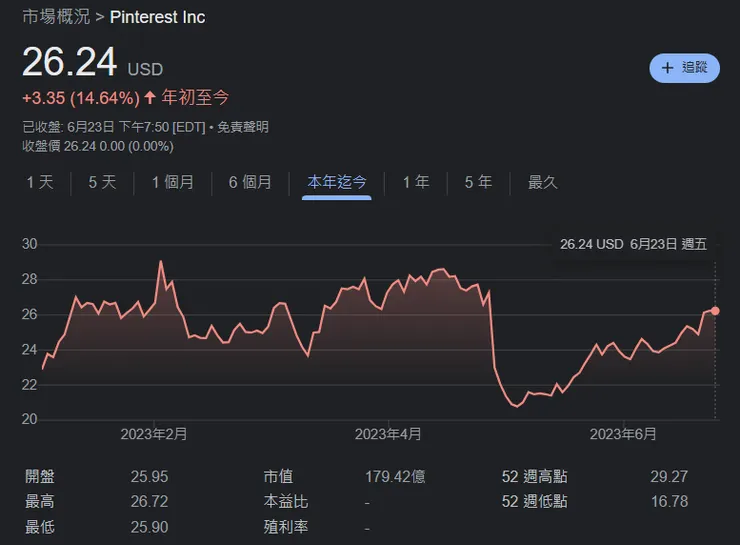
Task: Click the 26.24 USD 6月23日 週五 tooltip
Action: [x=633, y=244]
